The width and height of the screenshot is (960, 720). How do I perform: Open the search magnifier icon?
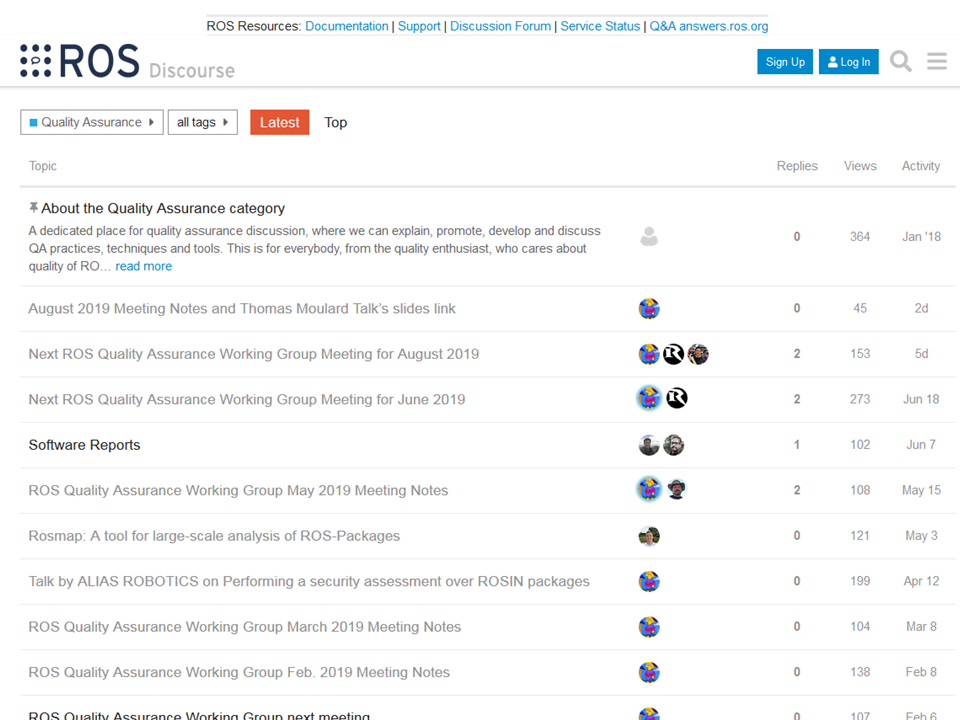[901, 61]
